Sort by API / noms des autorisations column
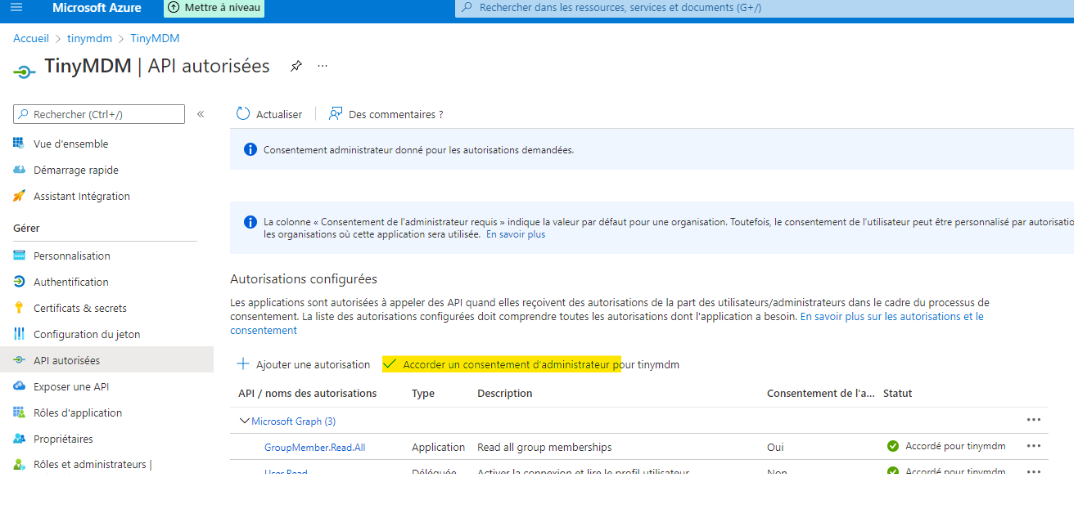Screen dimensions: 1074x518 tap(307, 393)
